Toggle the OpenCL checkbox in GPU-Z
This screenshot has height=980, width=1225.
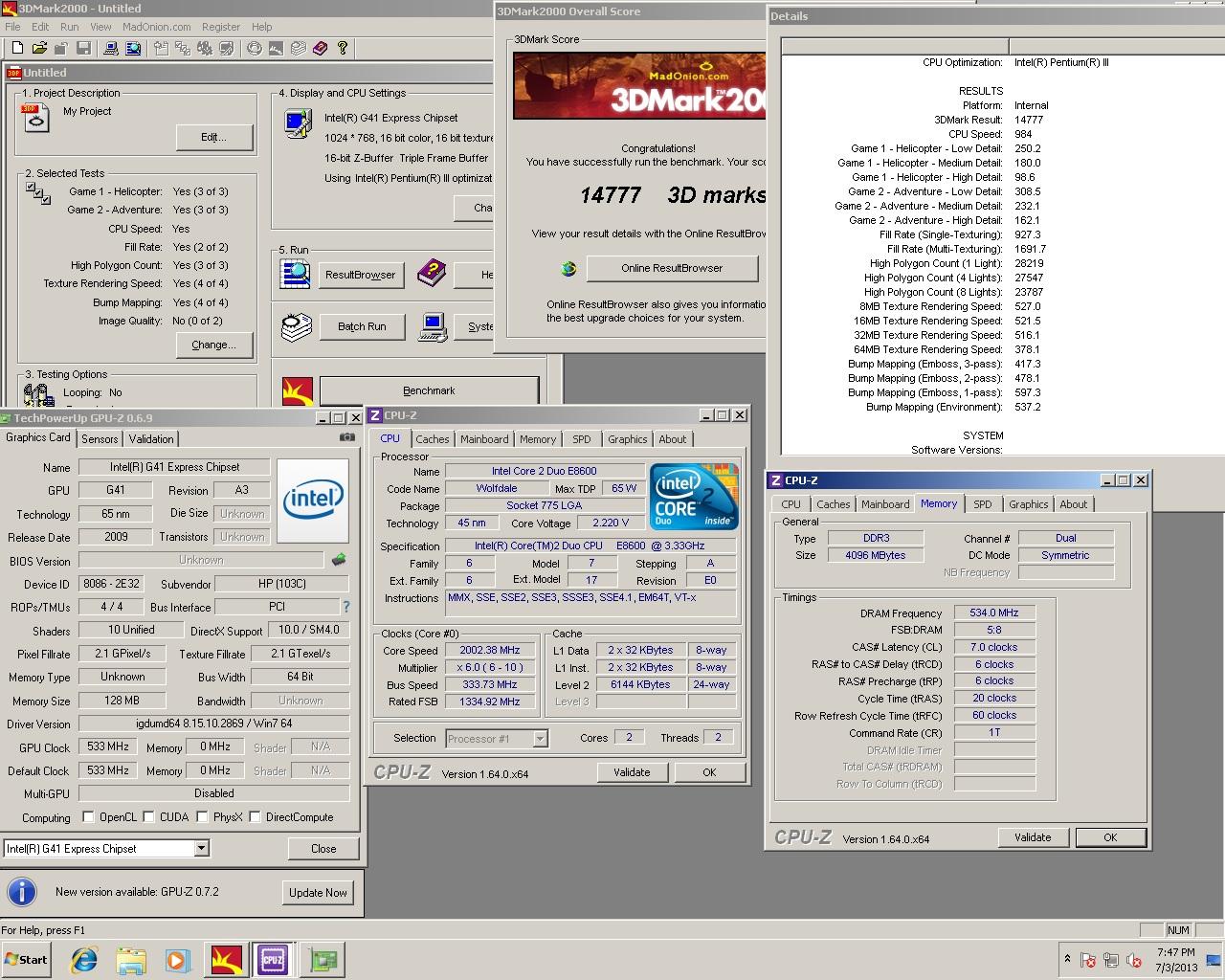[88, 817]
